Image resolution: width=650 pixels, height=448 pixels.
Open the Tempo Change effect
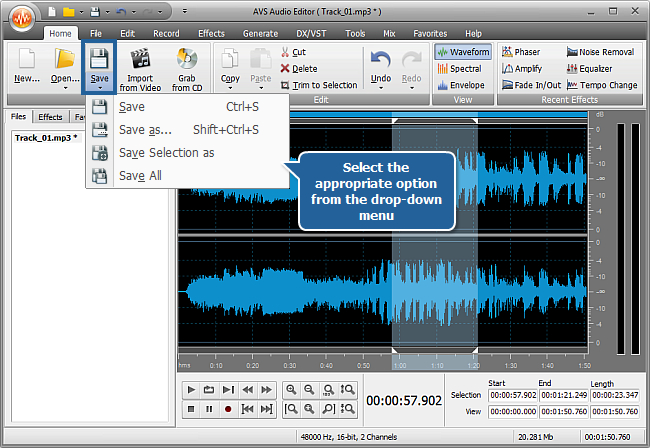tap(602, 85)
